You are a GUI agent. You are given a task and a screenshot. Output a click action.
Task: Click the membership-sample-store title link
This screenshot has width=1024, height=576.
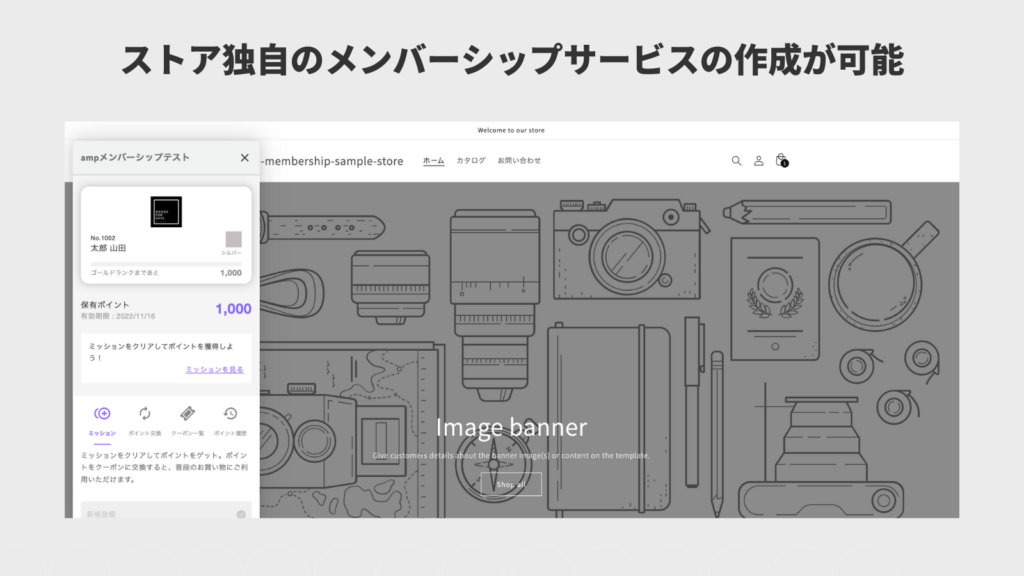click(x=332, y=161)
